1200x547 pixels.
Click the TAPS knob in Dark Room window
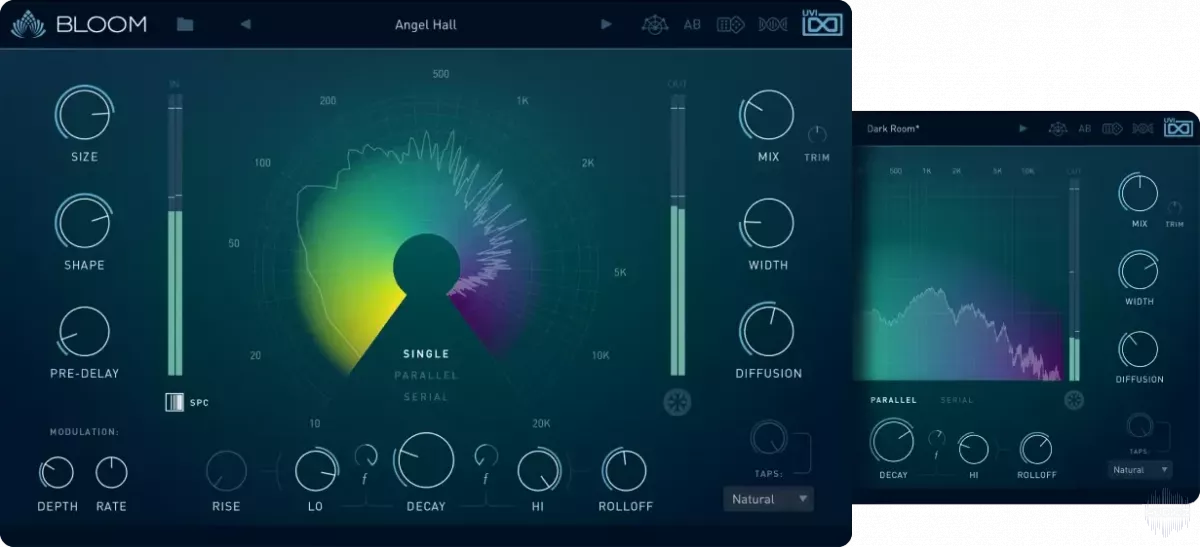tap(1139, 425)
